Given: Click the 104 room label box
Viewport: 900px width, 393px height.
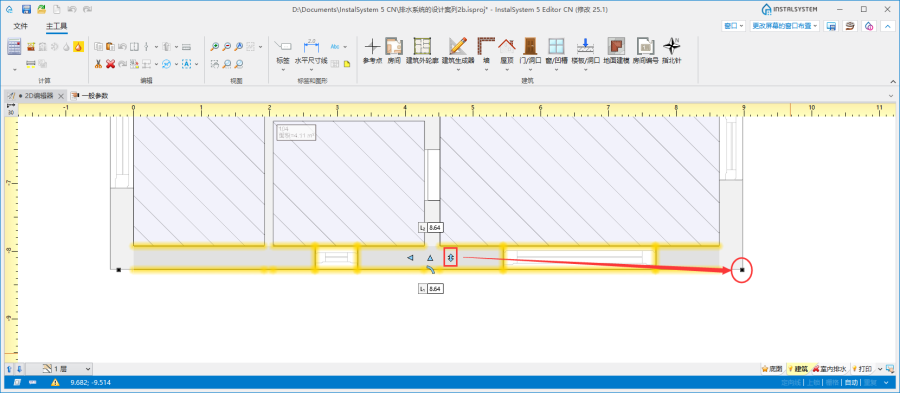Looking at the screenshot, I should coord(297,133).
